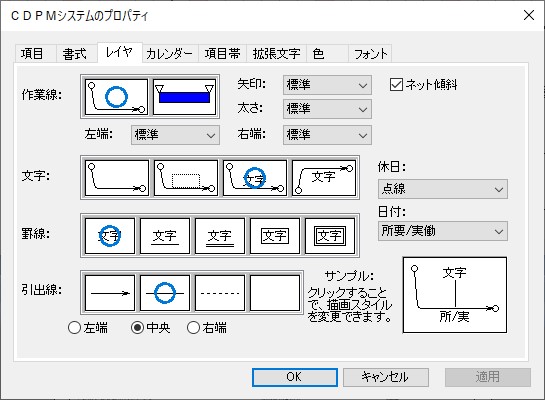
Task: Select plain 文字 without border in 罫線 row
Action: [110, 236]
